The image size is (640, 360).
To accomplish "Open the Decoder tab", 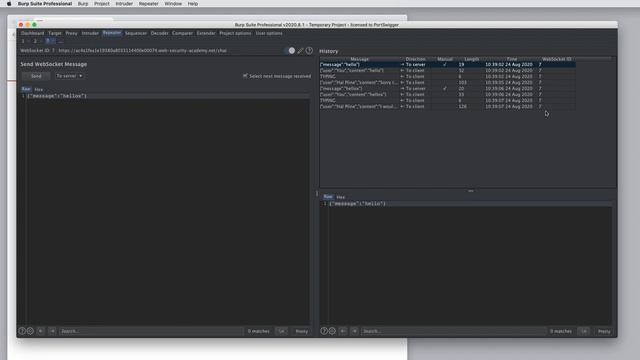I will point(160,33).
